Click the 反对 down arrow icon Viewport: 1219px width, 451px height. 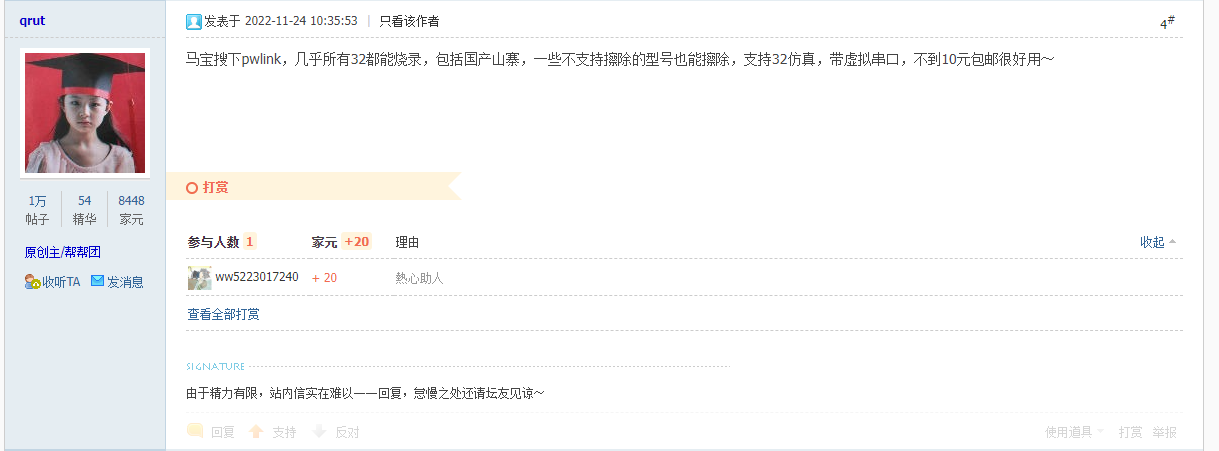pyautogui.click(x=319, y=432)
